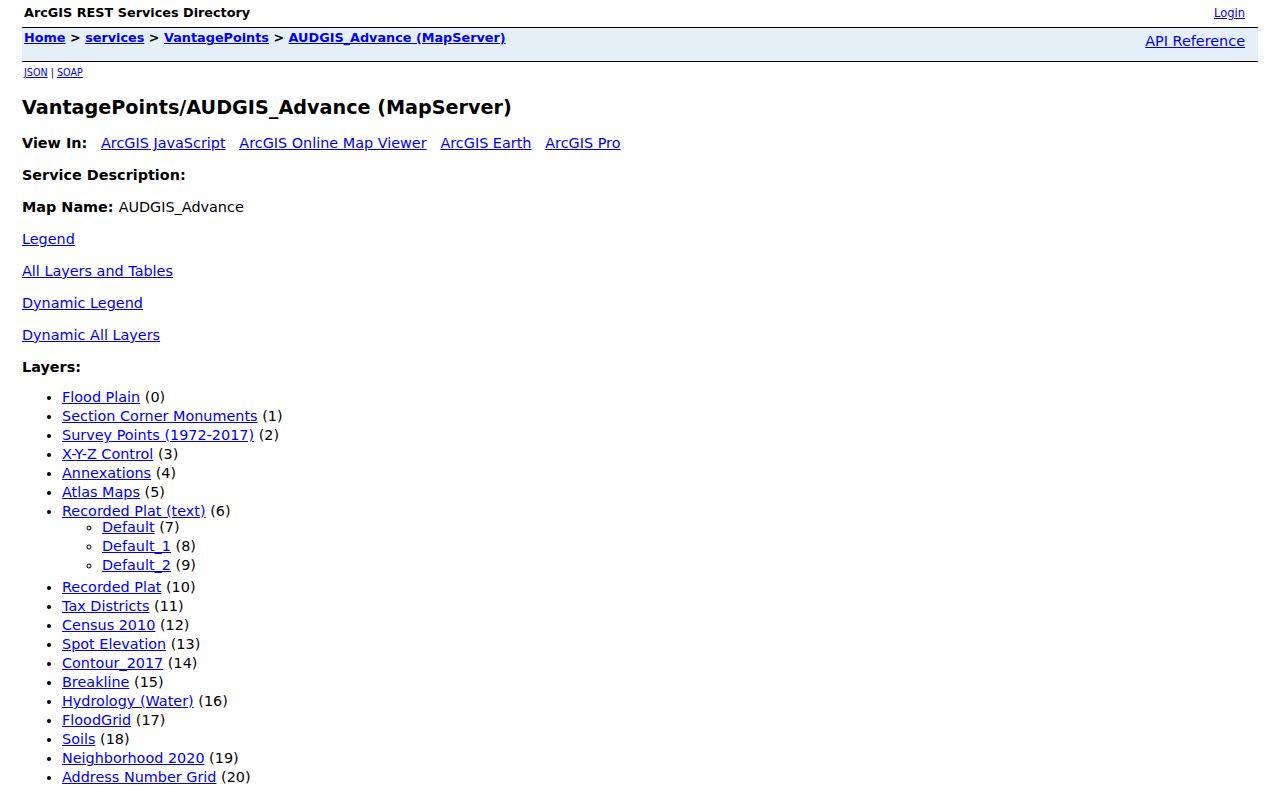View in ArcGIS JavaScript
The height and width of the screenshot is (800, 1280).
163,143
